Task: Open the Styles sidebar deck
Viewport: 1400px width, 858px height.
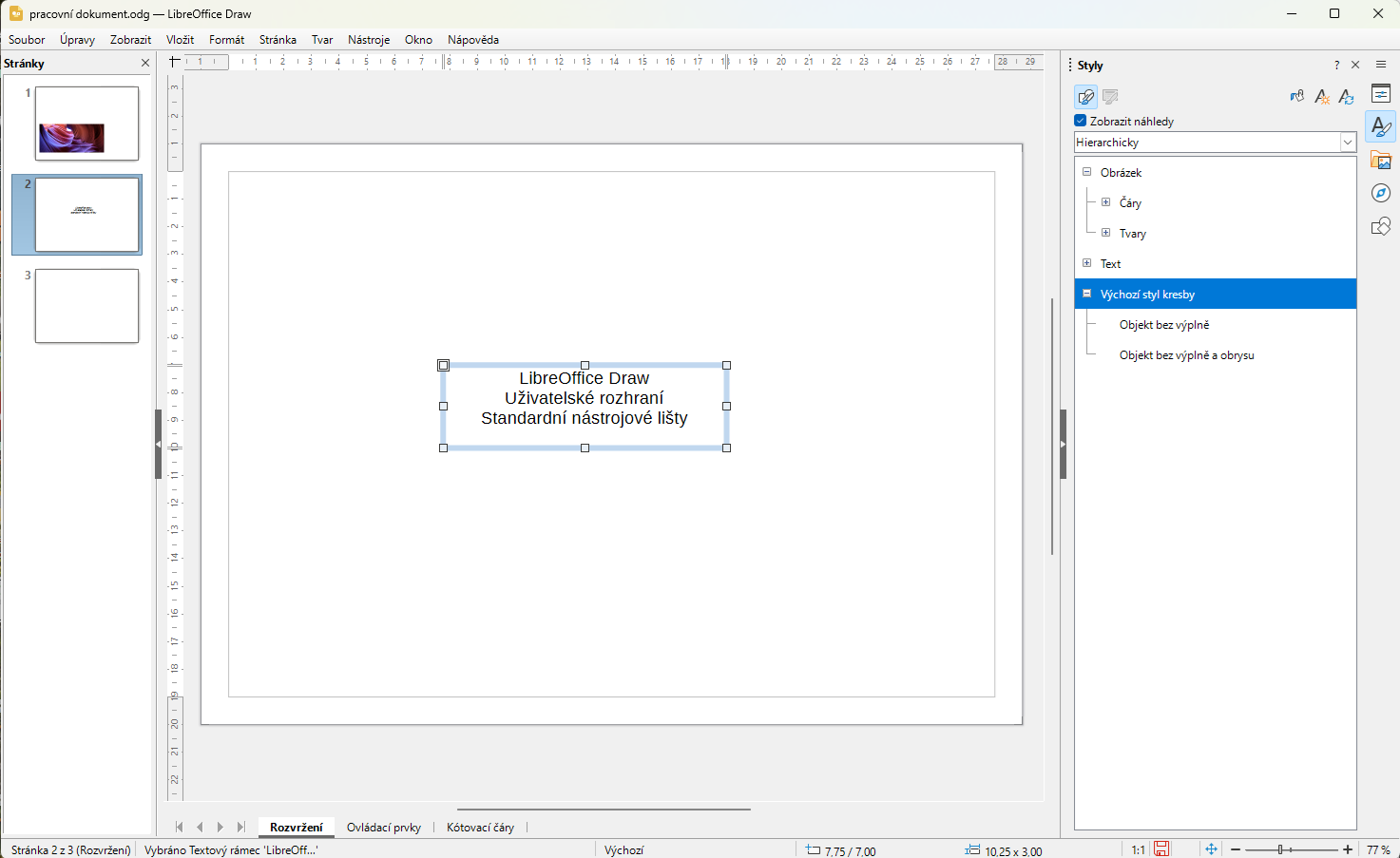Action: pyautogui.click(x=1381, y=126)
